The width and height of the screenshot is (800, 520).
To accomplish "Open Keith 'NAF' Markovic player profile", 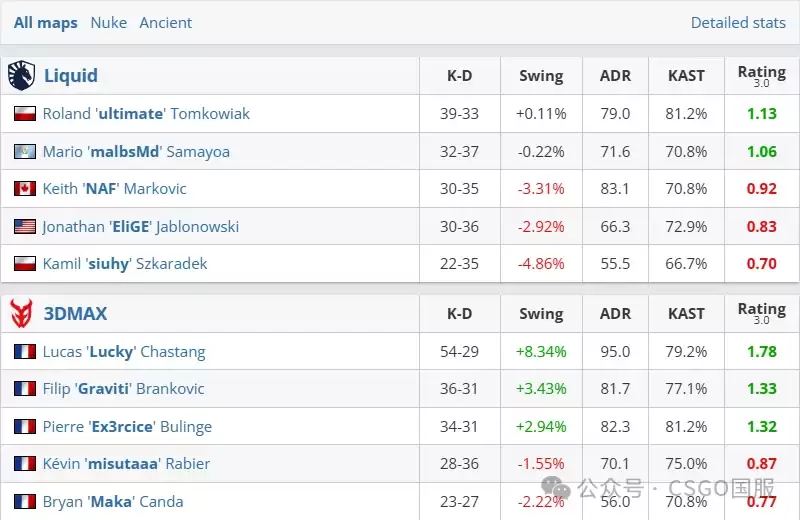I will coord(114,188).
